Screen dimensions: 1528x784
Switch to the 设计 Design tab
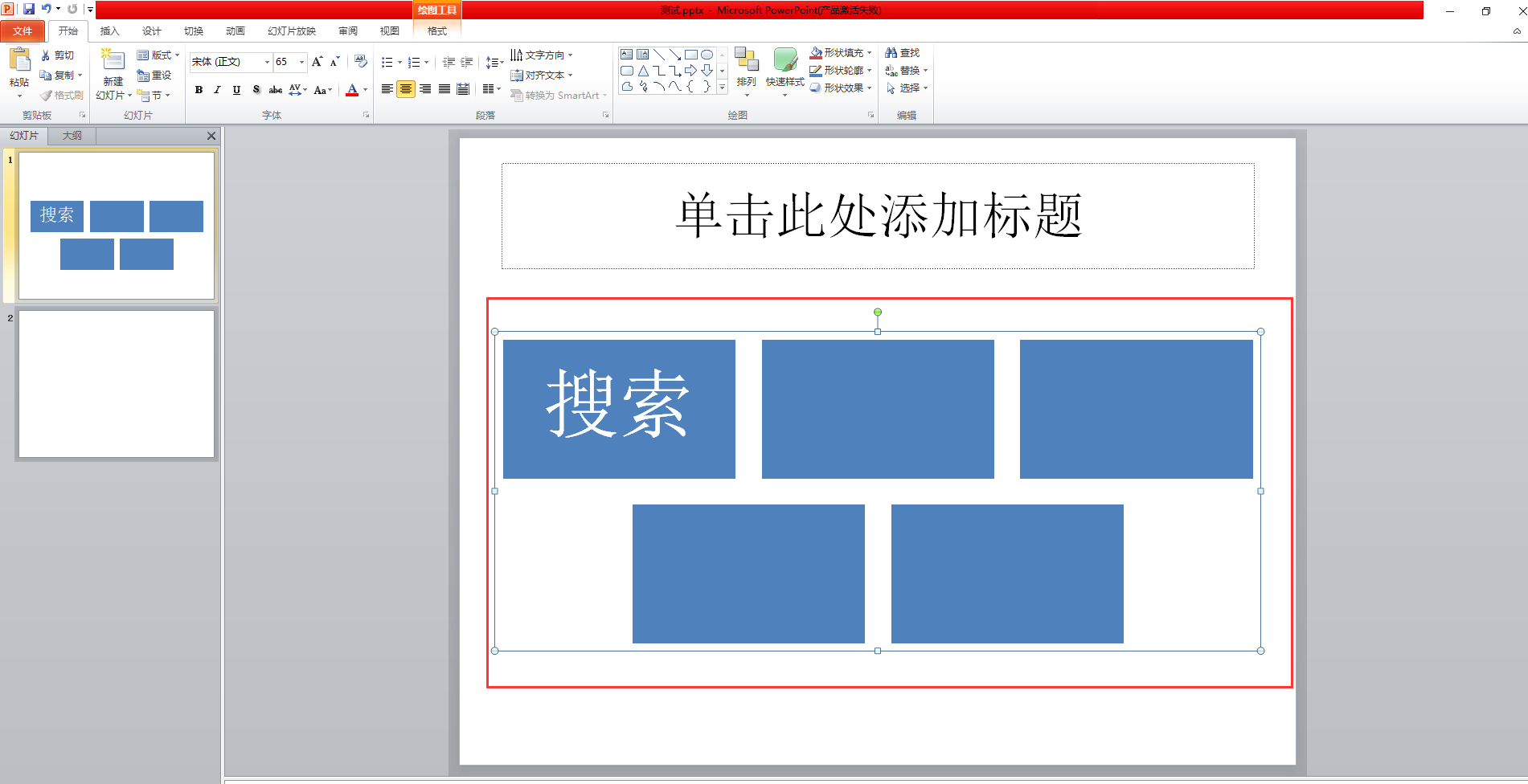pyautogui.click(x=152, y=31)
